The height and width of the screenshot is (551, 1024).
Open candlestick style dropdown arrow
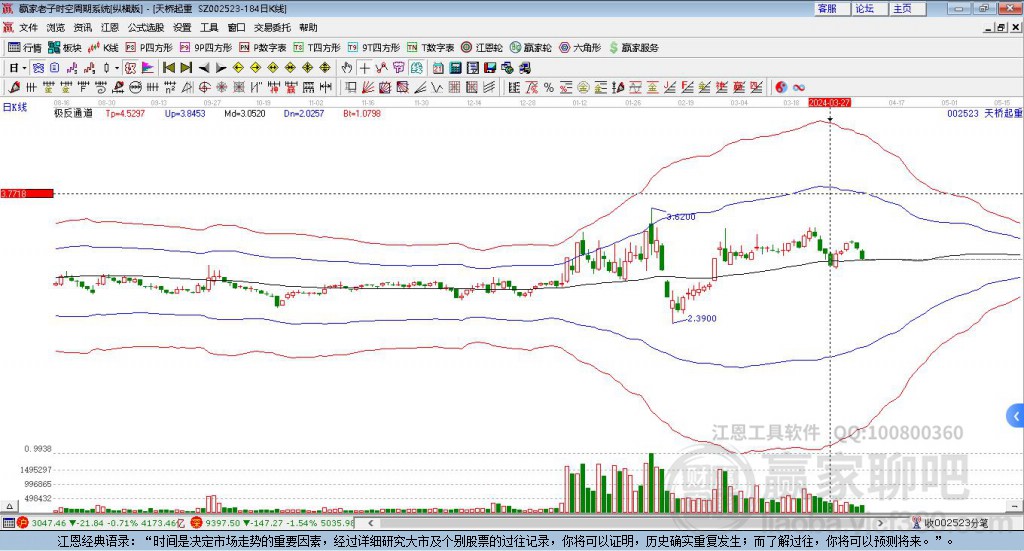117,68
